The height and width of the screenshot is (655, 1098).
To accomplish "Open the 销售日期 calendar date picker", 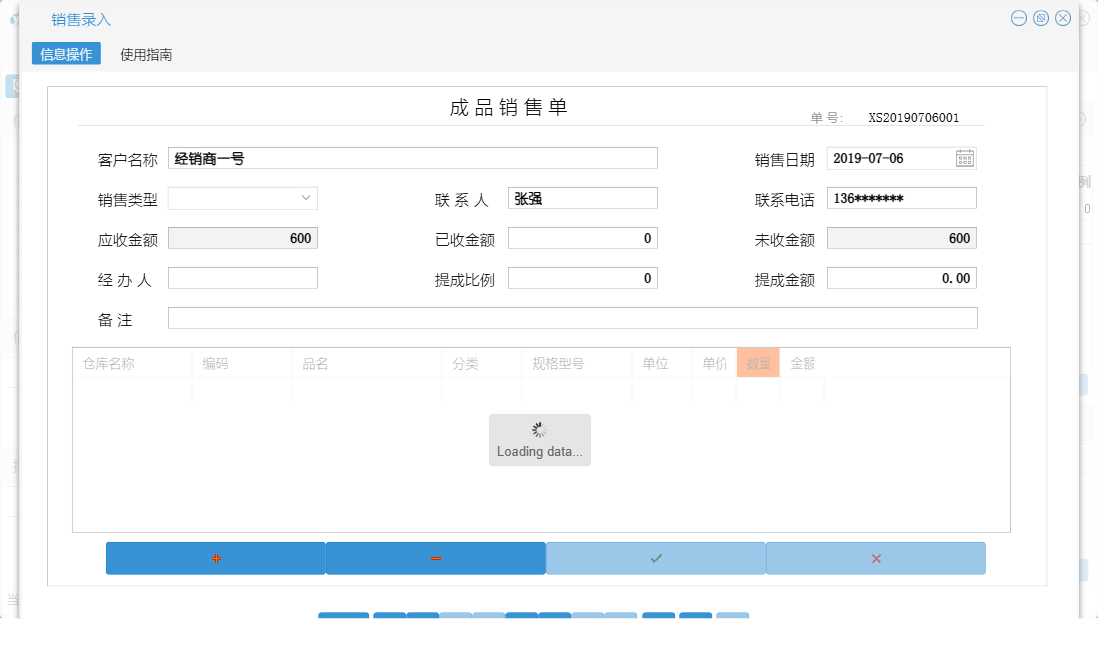I will point(965,157).
